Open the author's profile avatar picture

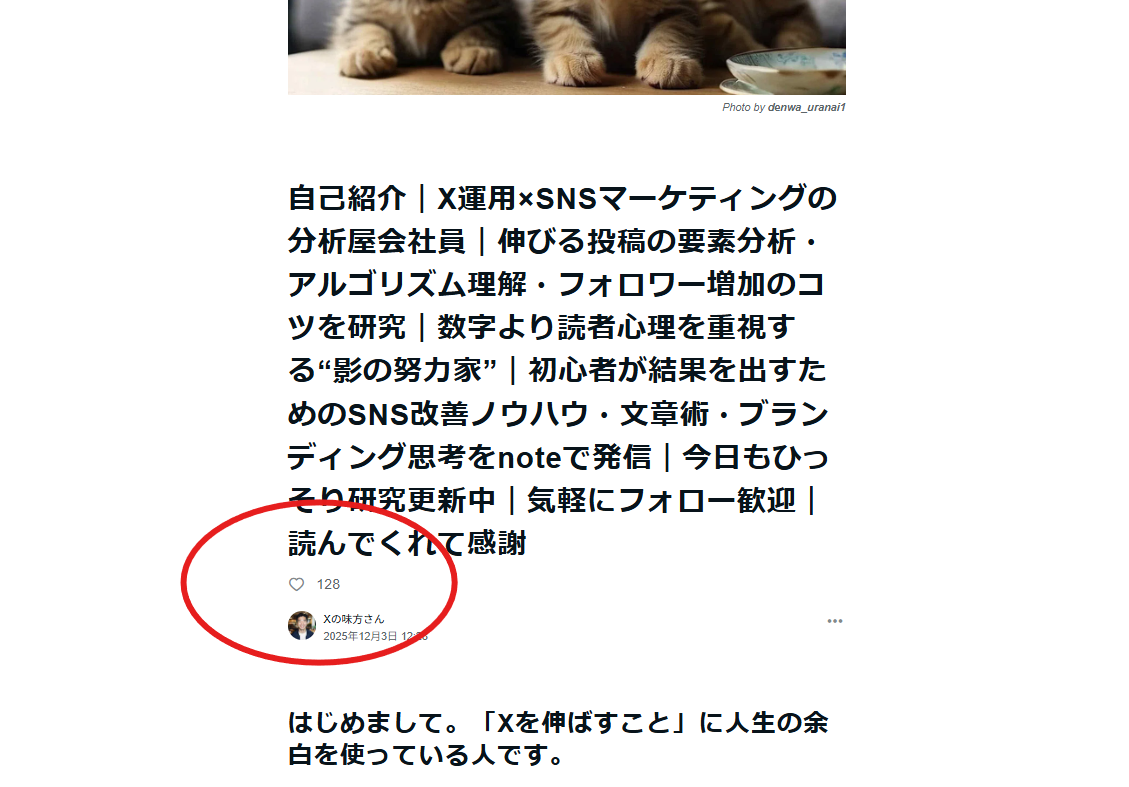pos(302,626)
